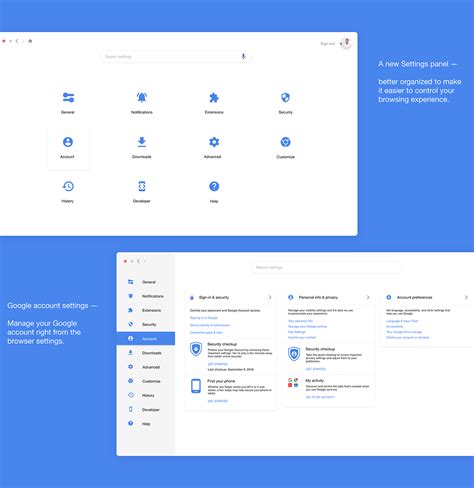
Task: Expand the Account preferences card chevron
Action: click(x=466, y=297)
